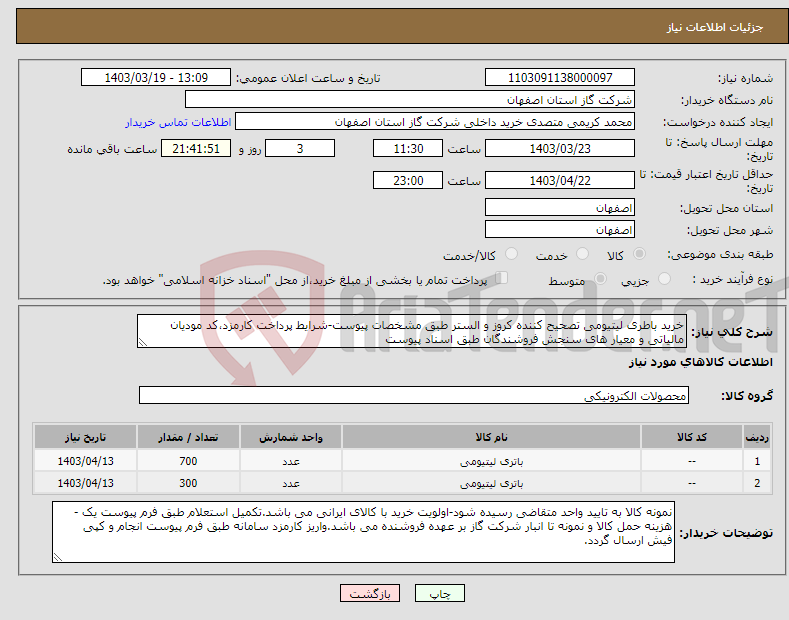Image resolution: width=789 pixels, height=620 pixels.
Task: Click row number 2 cell
Action: click(757, 483)
